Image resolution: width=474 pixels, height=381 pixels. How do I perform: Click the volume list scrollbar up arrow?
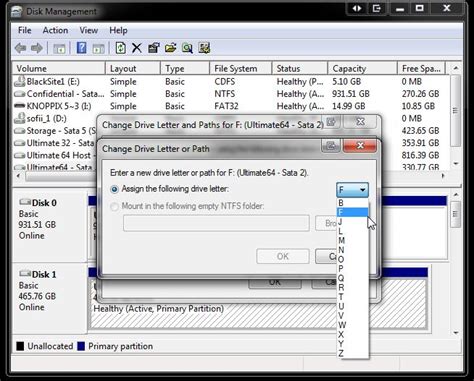click(456, 68)
